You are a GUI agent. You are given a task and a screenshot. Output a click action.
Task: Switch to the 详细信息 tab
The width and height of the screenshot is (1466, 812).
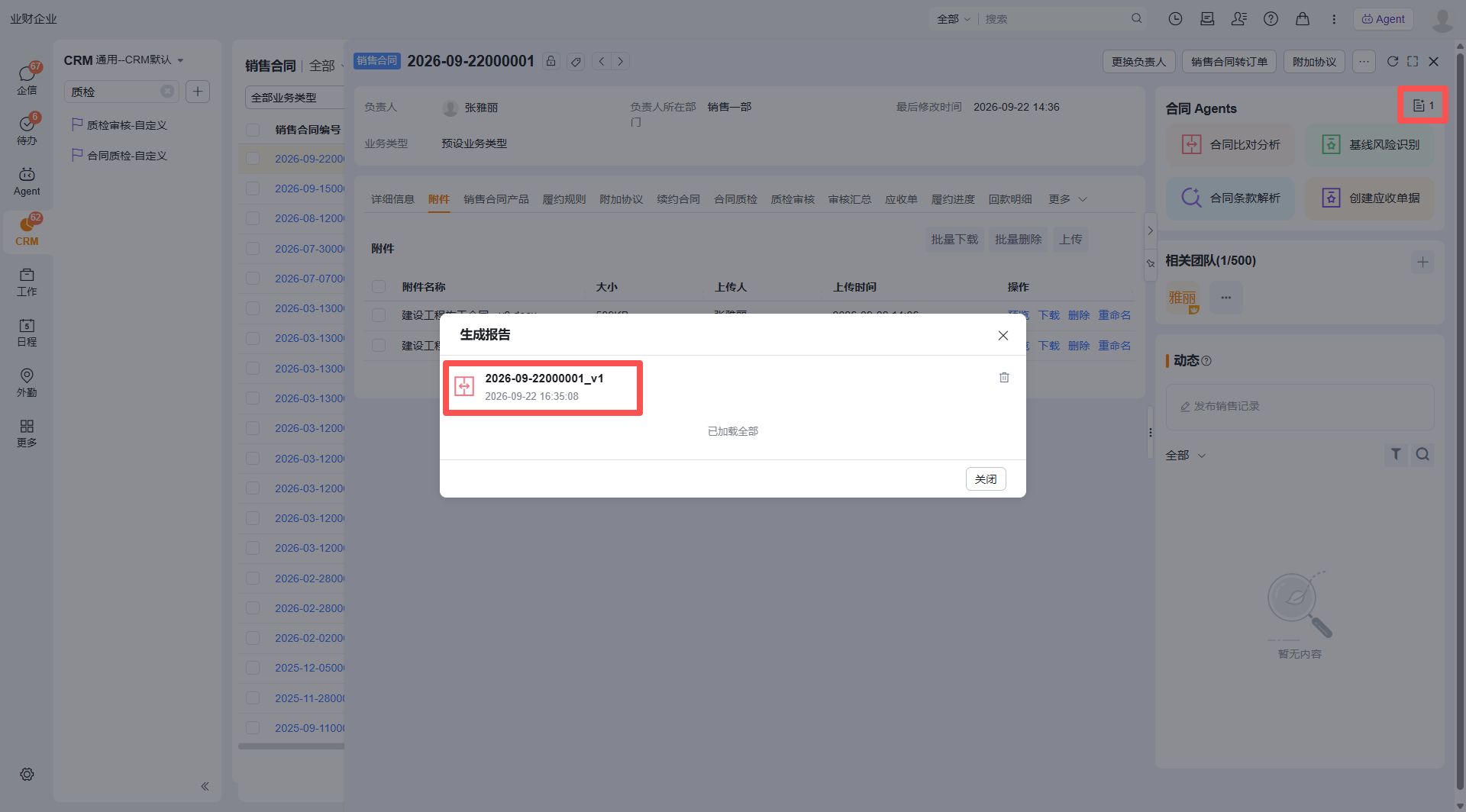pos(392,199)
